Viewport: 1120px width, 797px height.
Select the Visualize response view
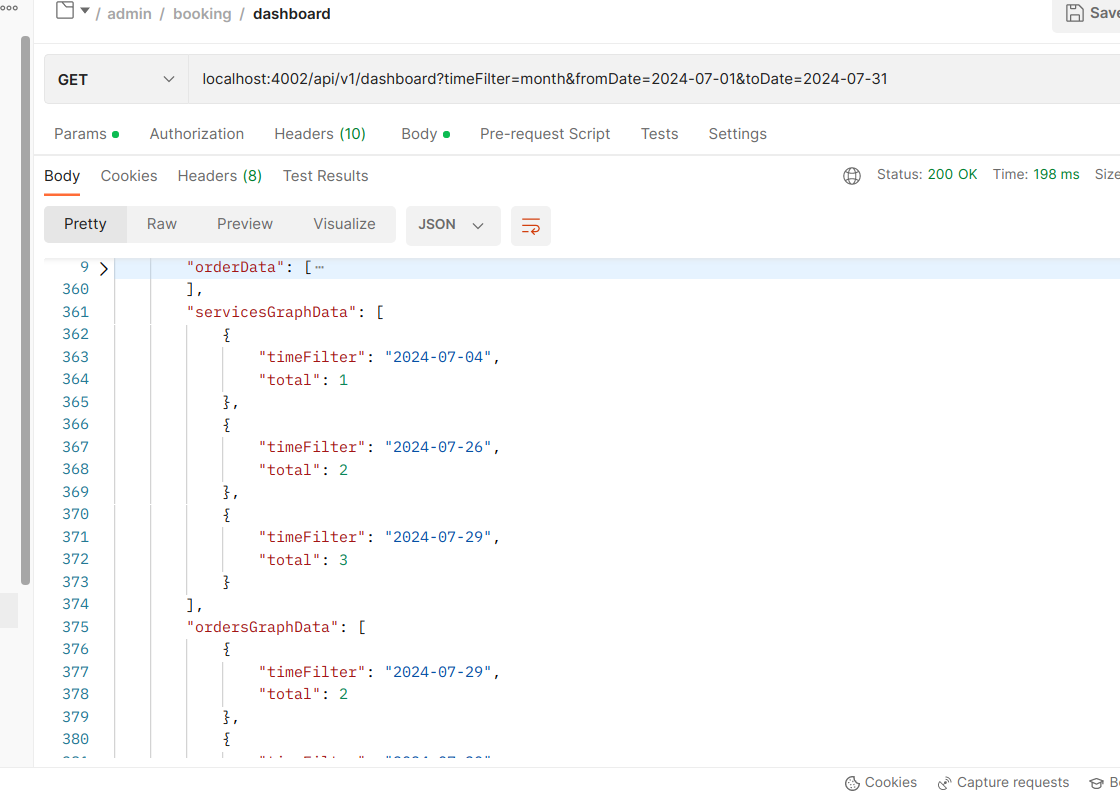pyautogui.click(x=344, y=224)
